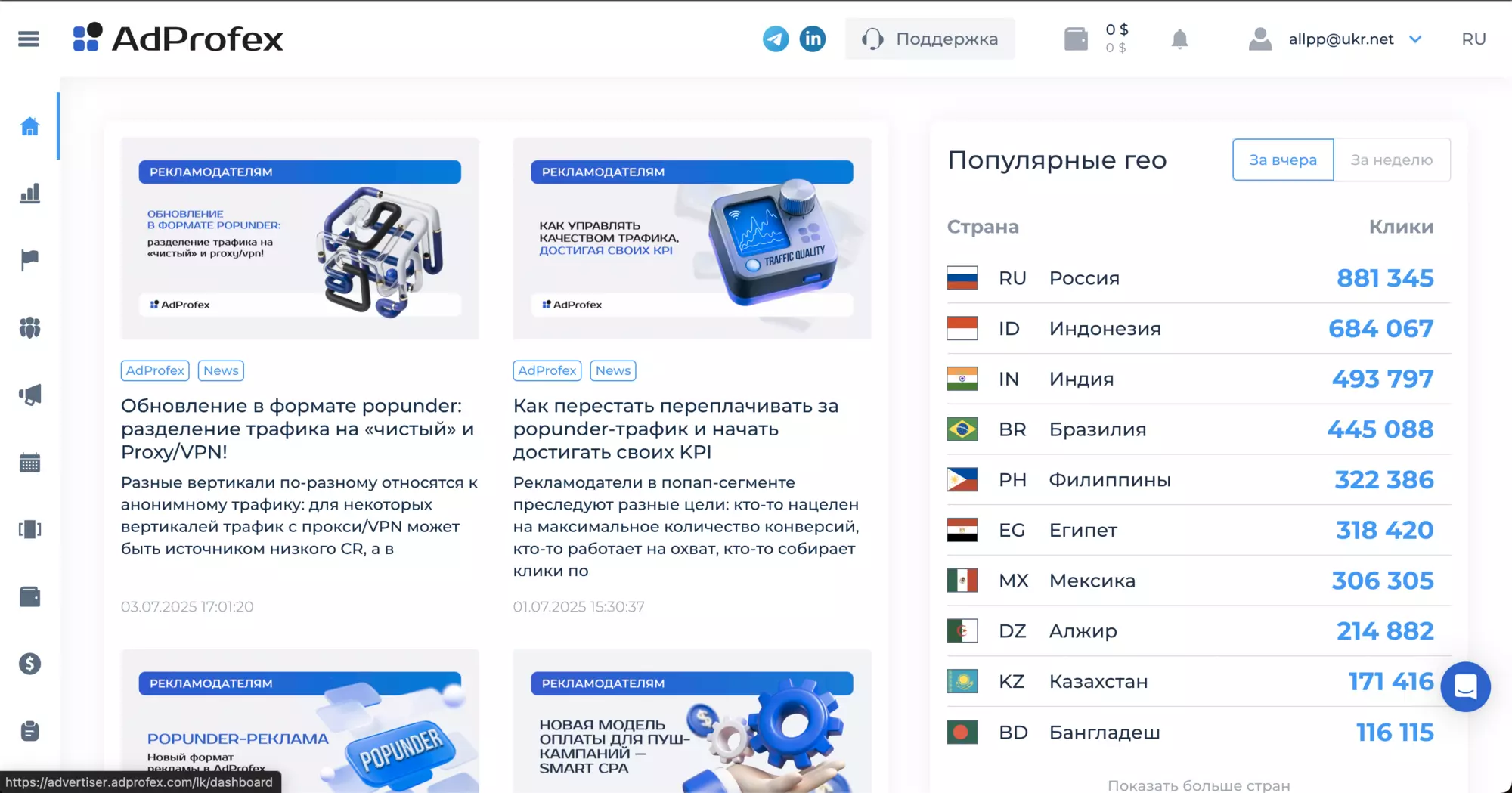
Task: Click the "Алжир" country name
Action: pyautogui.click(x=1083, y=631)
